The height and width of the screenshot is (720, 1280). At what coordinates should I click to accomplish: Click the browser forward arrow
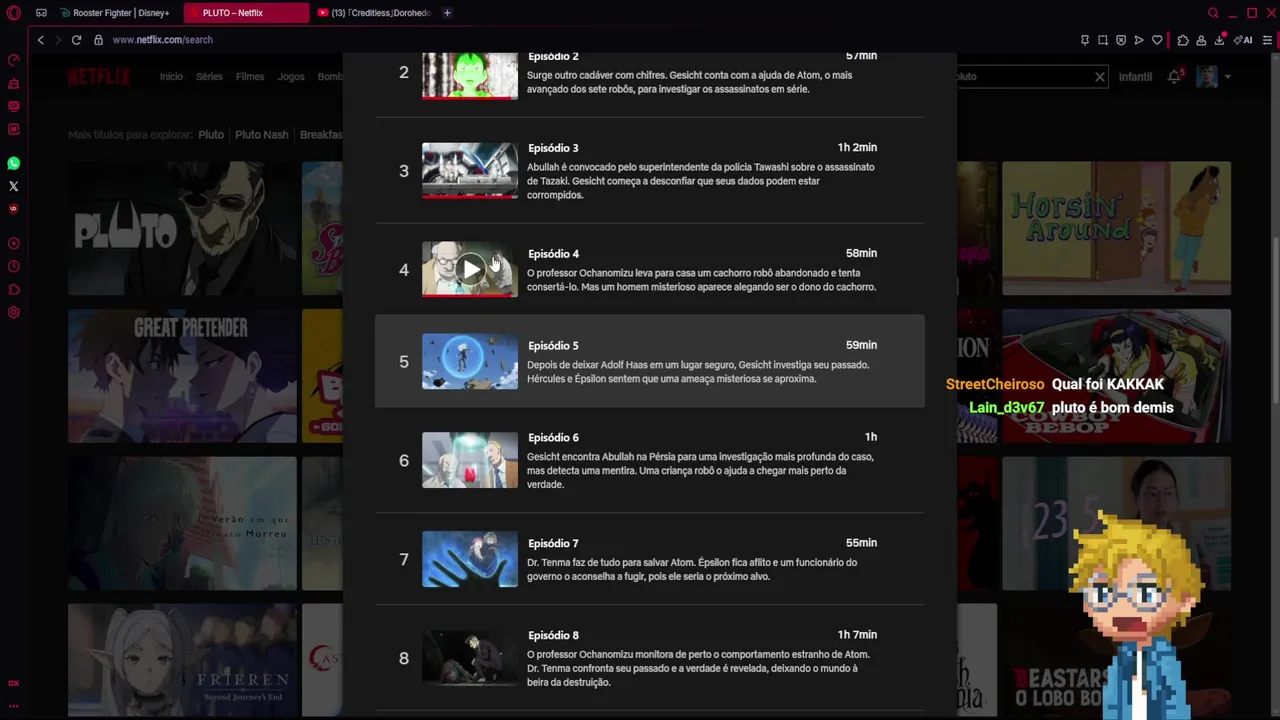pos(57,40)
